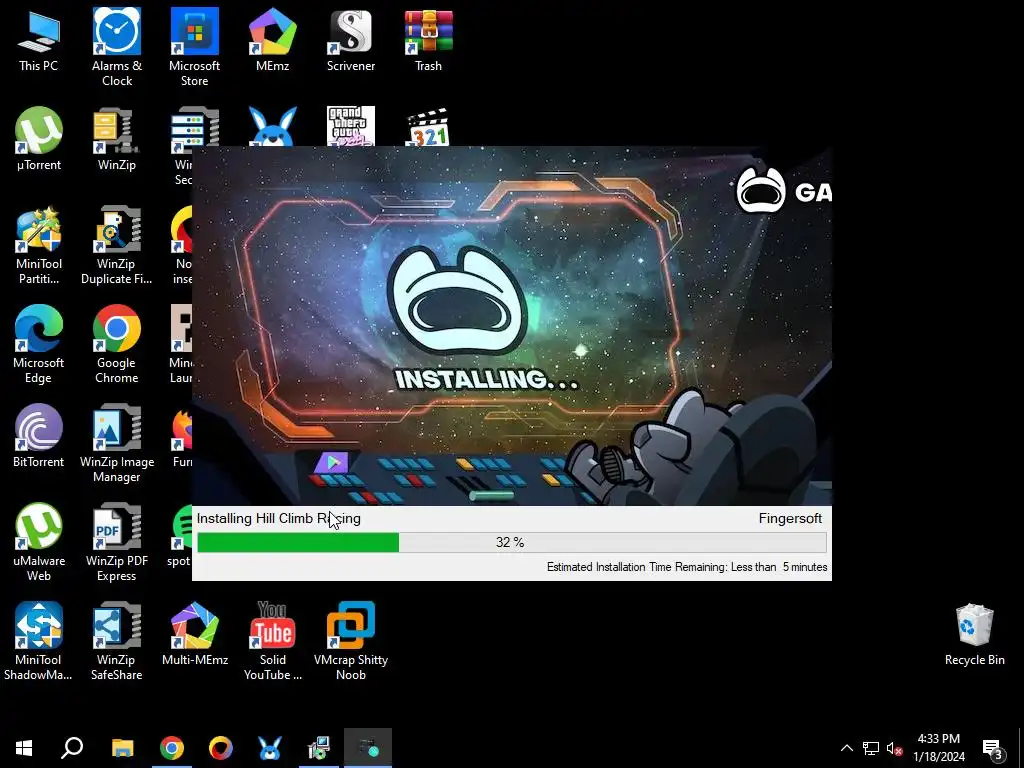Image resolution: width=1024 pixels, height=768 pixels.
Task: Open File Explorer from the taskbar
Action: (122, 748)
